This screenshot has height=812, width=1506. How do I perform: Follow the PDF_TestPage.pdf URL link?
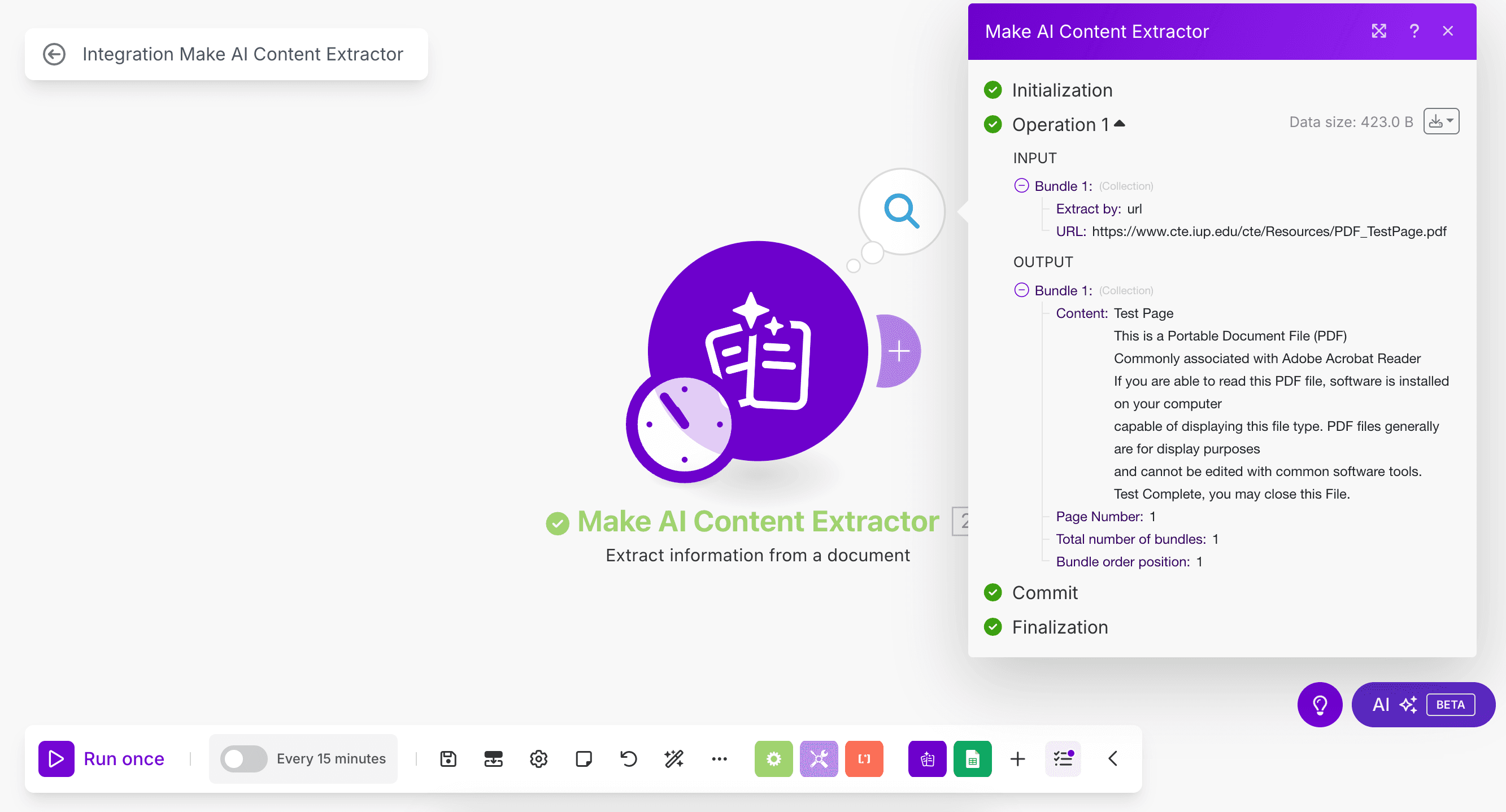coord(1269,231)
